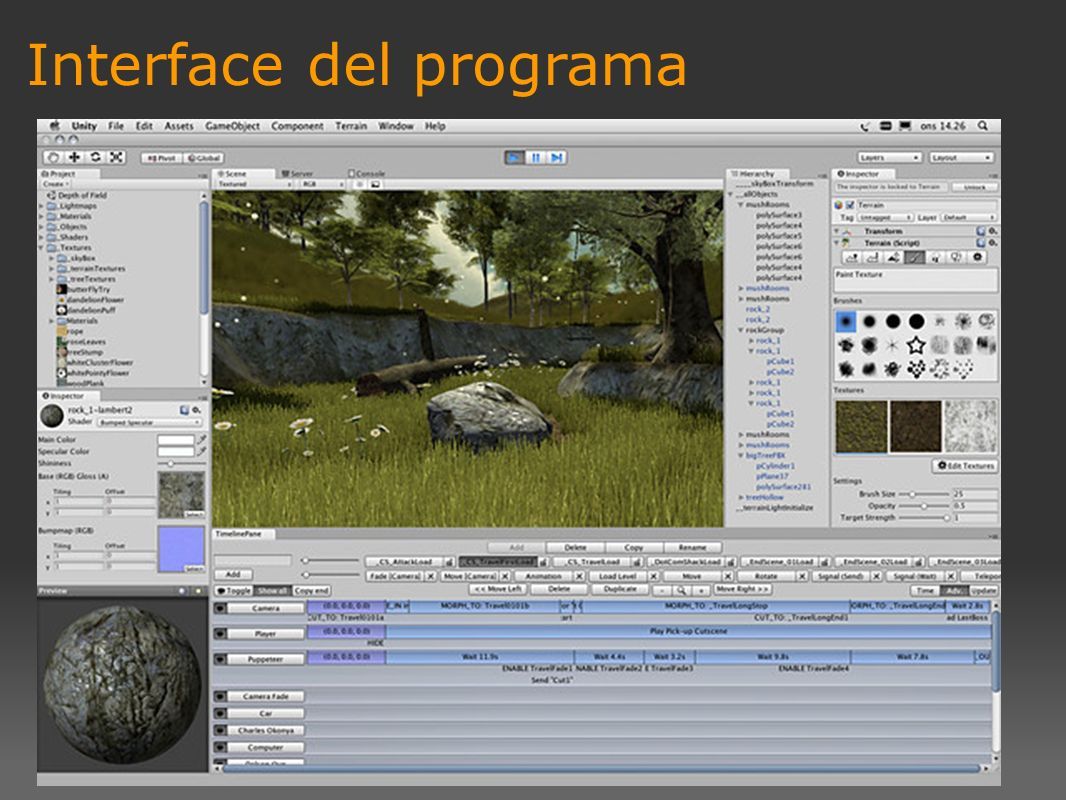Switch the Pivot handle mode toggle

point(161,158)
